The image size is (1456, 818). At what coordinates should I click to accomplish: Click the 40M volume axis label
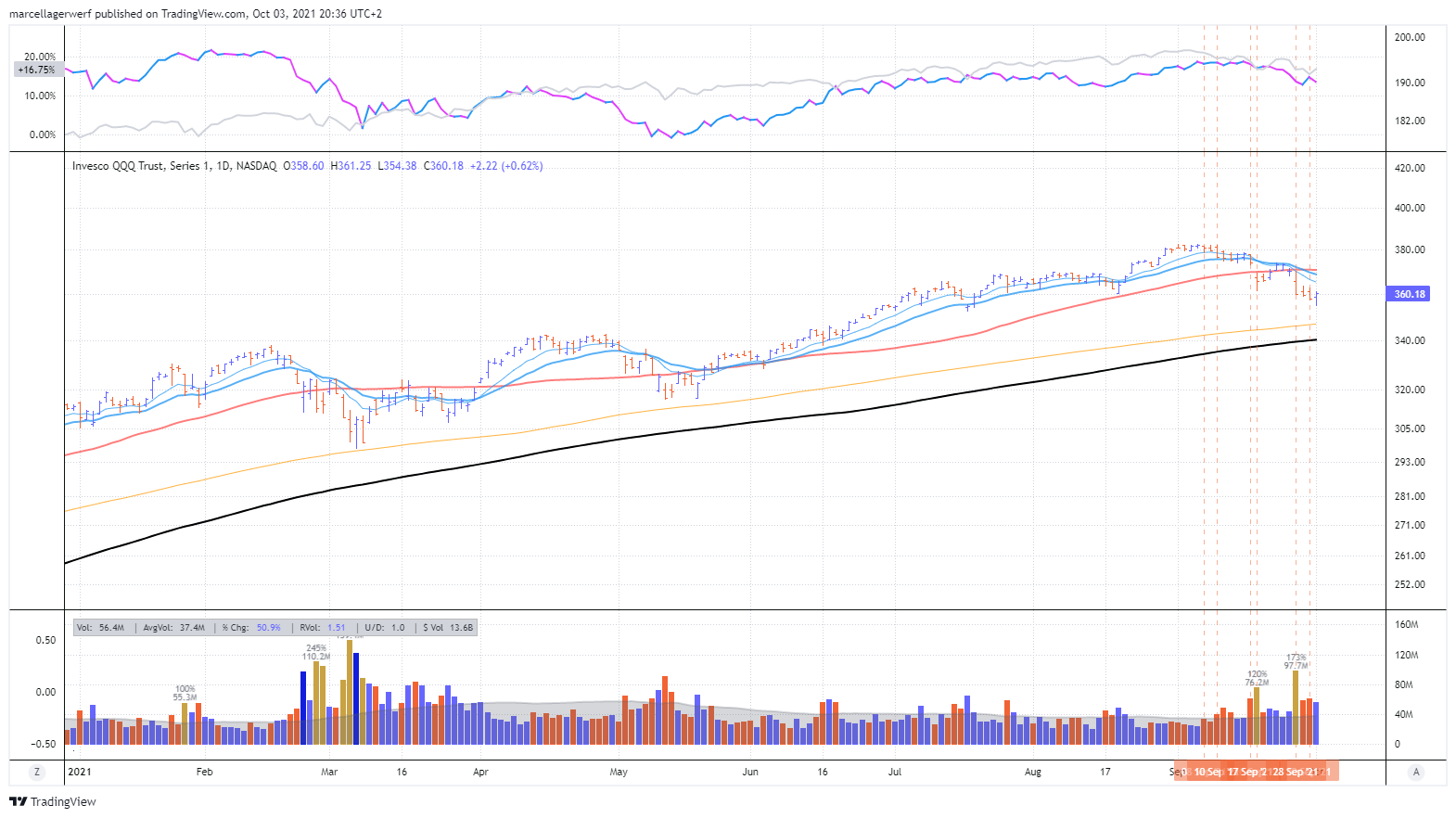point(1404,714)
